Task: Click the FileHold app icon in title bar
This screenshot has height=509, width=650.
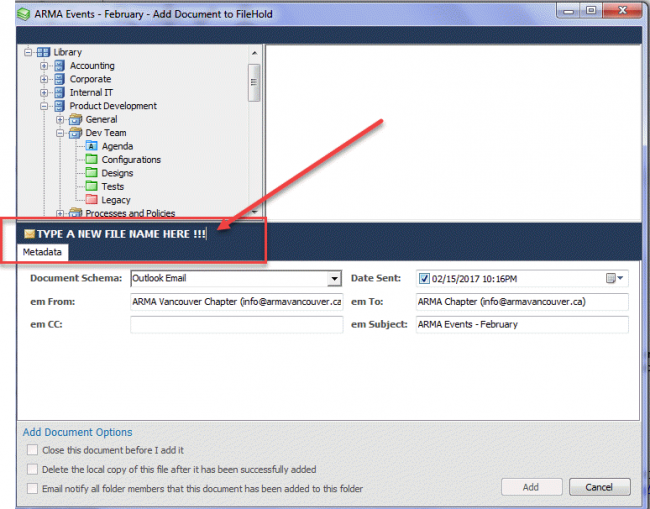Action: [x=24, y=14]
